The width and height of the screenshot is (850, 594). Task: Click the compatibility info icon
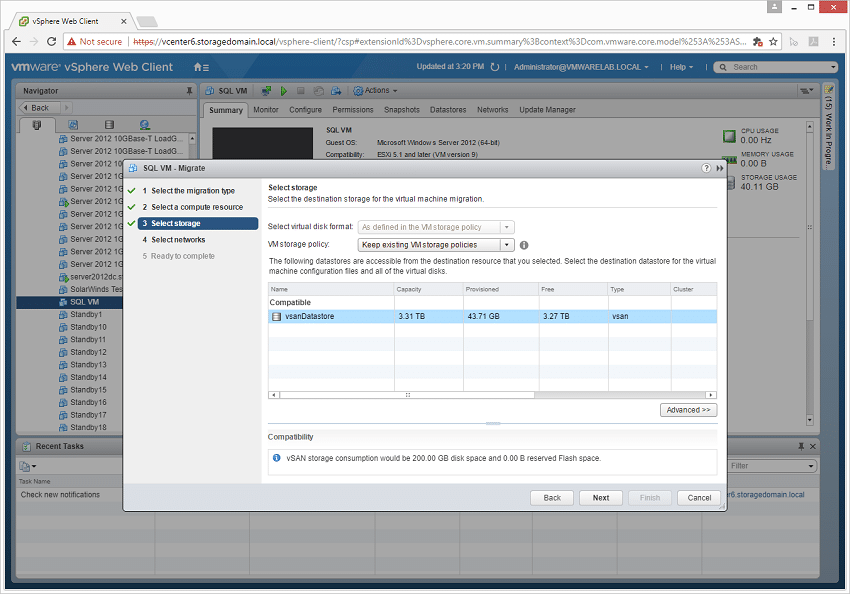pyautogui.click(x=276, y=458)
